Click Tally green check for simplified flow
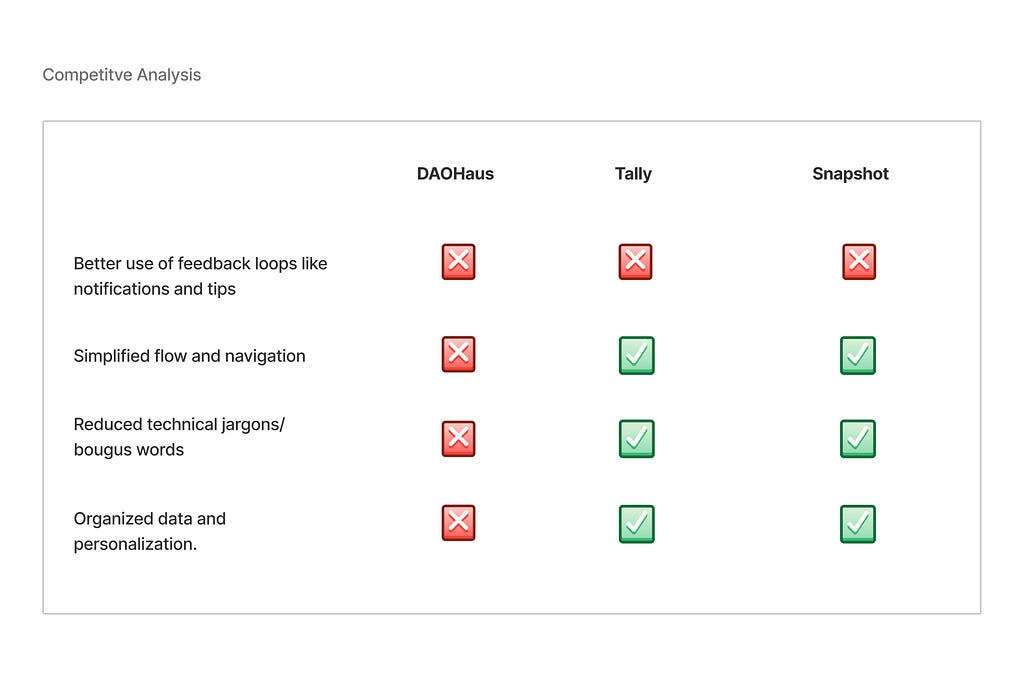This screenshot has width=1024, height=676. coord(637,355)
